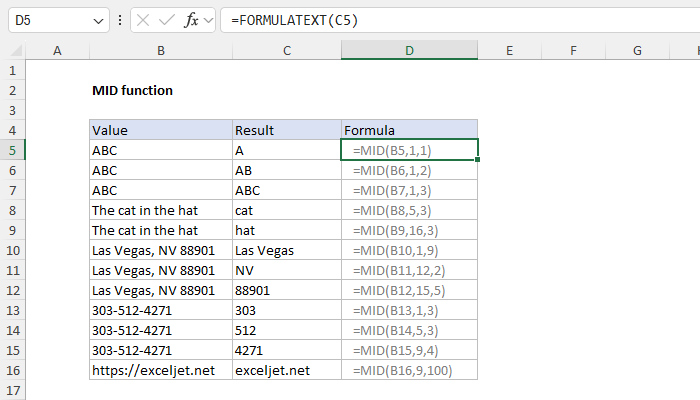Click the Enter checkmark formula bar icon
700x400 pixels.
coord(167,20)
